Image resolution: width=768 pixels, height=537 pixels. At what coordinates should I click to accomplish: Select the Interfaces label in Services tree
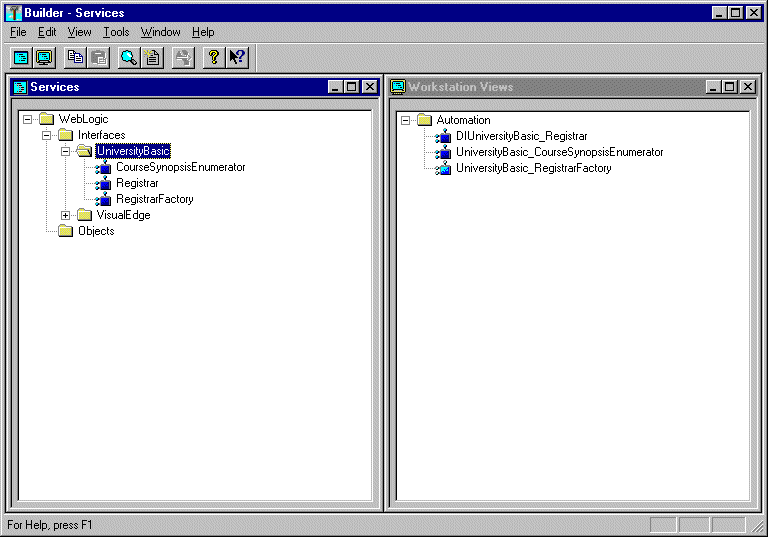(x=102, y=135)
